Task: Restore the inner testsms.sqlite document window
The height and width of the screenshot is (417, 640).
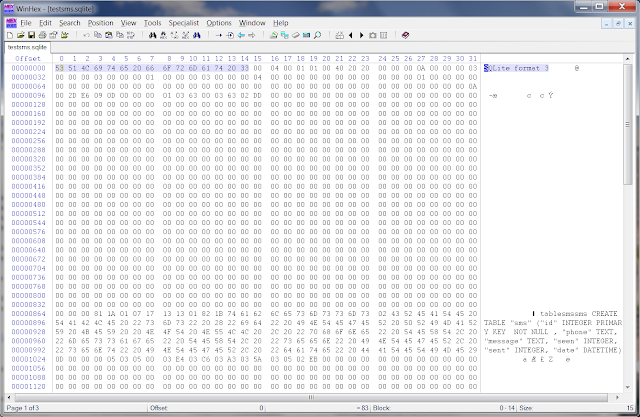Action: (618, 24)
